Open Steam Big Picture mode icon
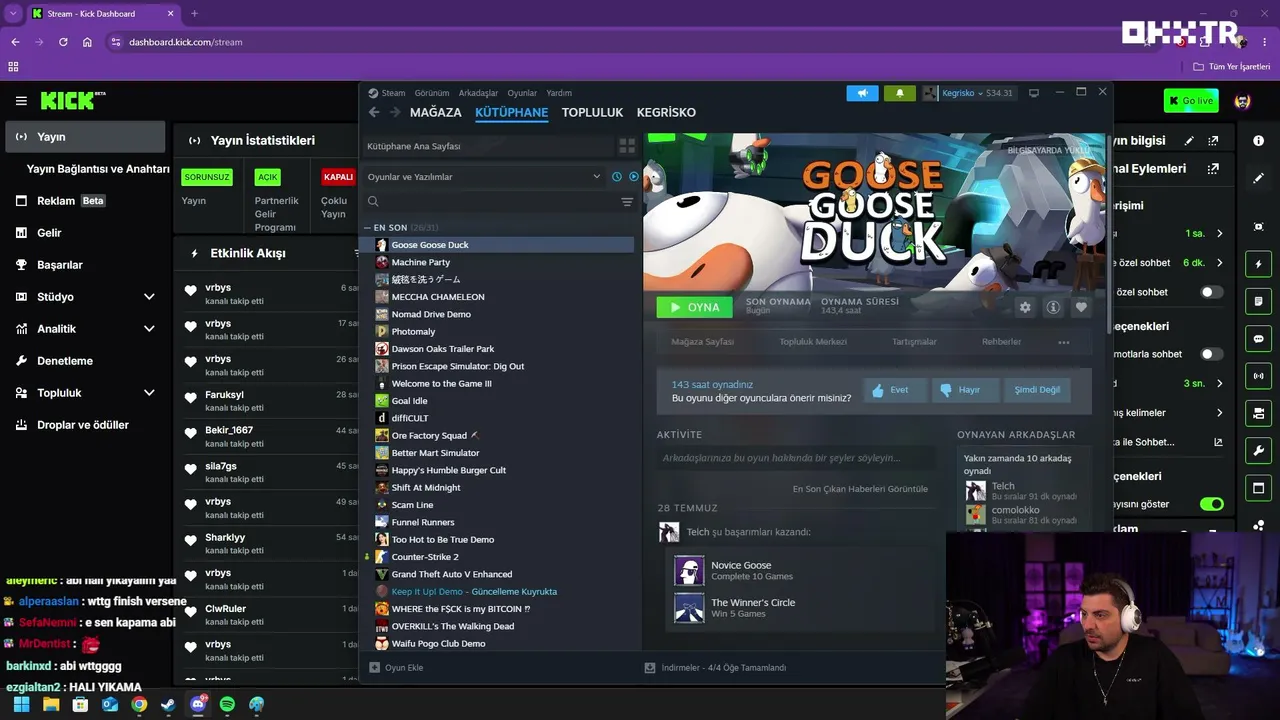This screenshot has height=720, width=1280. [1034, 93]
